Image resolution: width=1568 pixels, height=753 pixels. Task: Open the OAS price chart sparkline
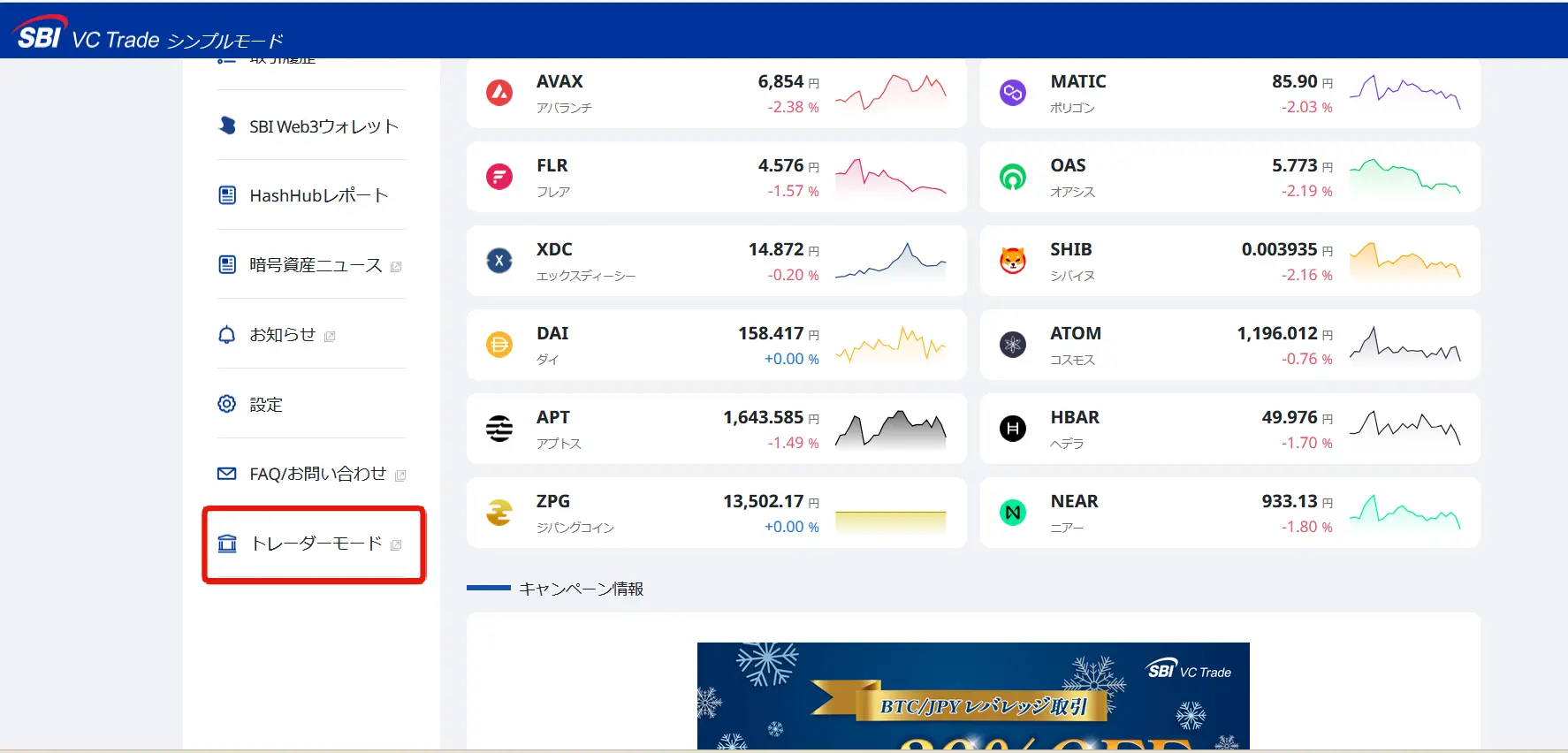tap(1404, 177)
